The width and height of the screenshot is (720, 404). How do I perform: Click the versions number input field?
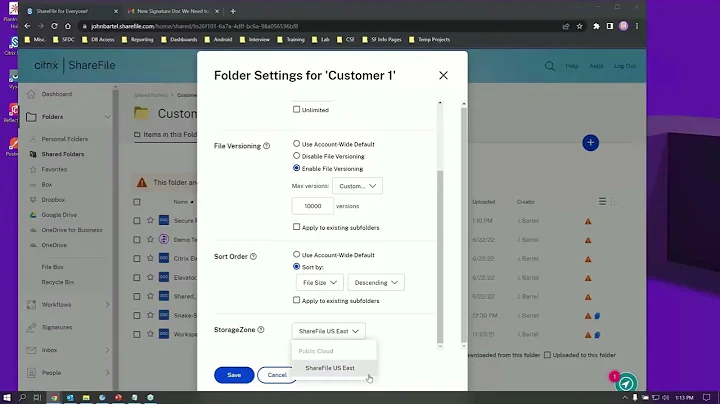(313, 206)
